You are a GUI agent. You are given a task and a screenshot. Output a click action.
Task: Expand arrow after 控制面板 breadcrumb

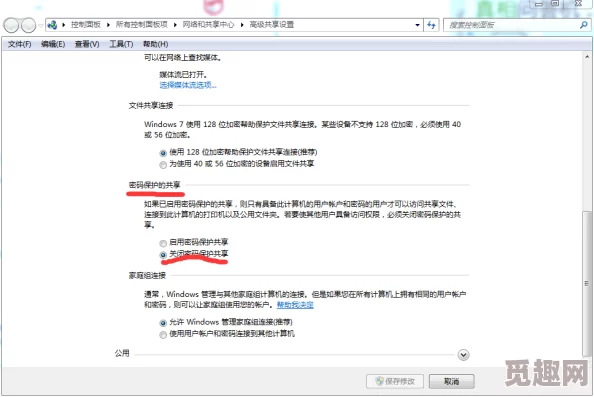108,25
